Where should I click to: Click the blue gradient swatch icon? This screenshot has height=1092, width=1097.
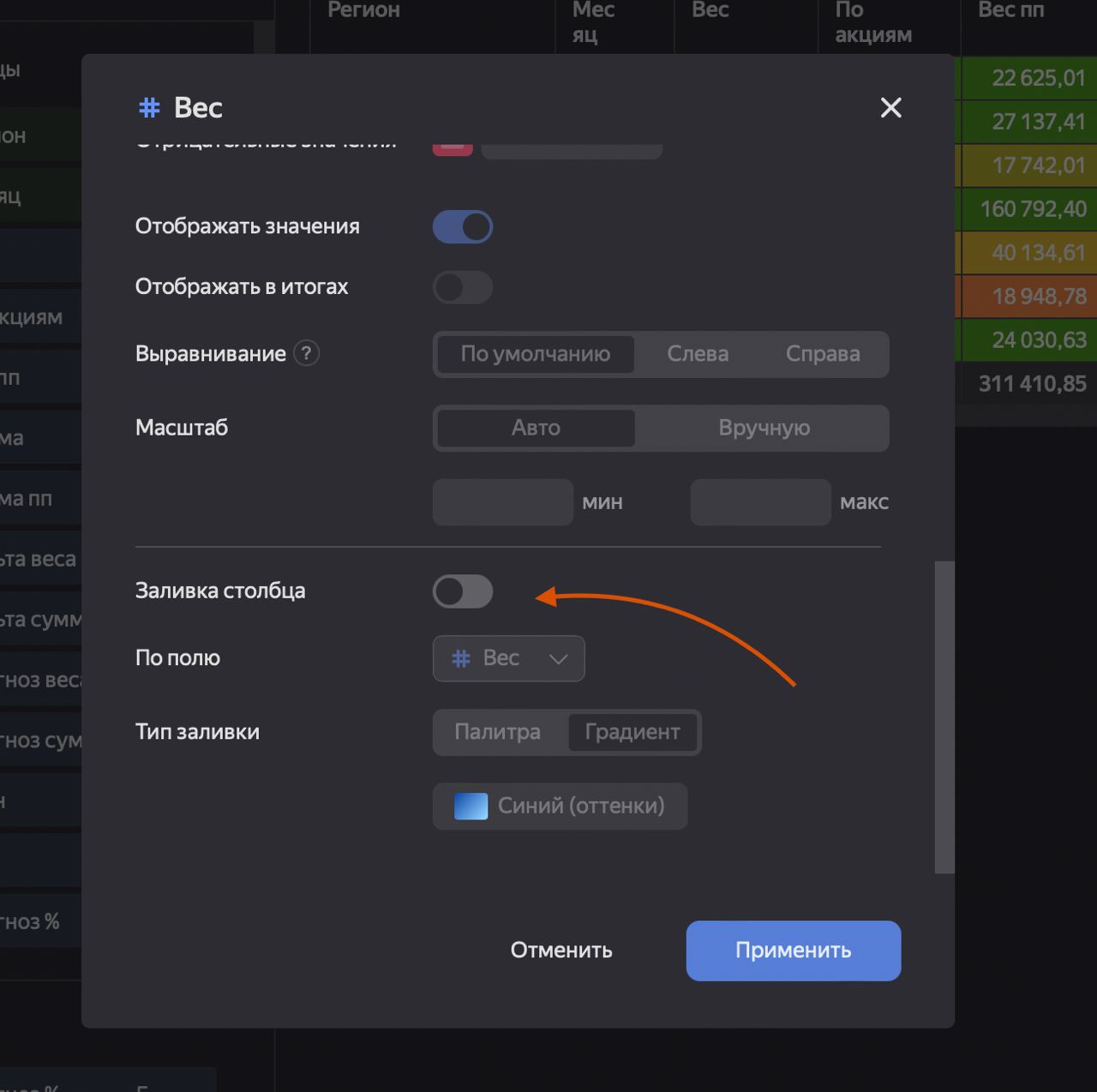coord(471,806)
